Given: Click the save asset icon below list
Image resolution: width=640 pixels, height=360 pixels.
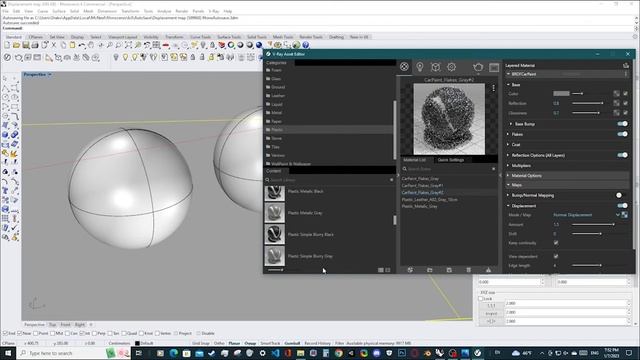Looking at the screenshot, I should (x=449, y=270).
